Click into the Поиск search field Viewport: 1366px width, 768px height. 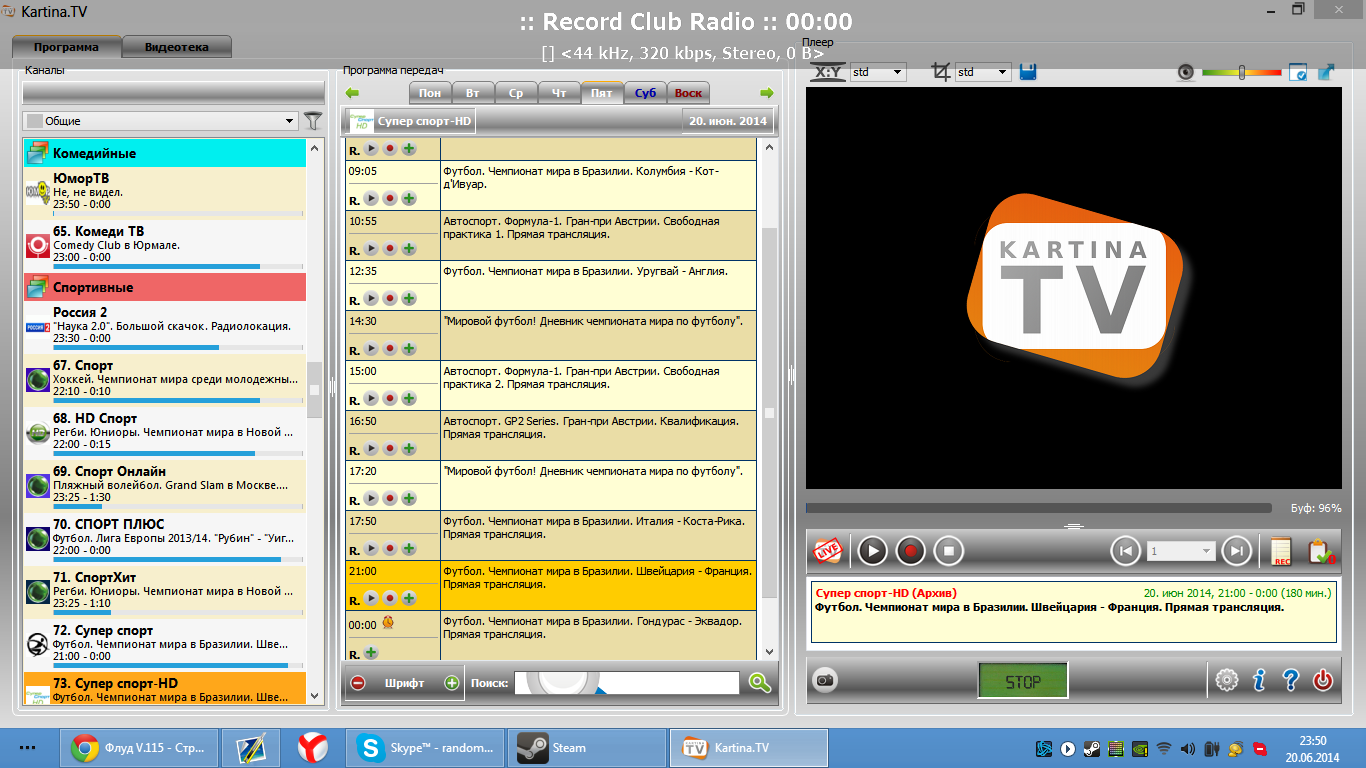(627, 683)
